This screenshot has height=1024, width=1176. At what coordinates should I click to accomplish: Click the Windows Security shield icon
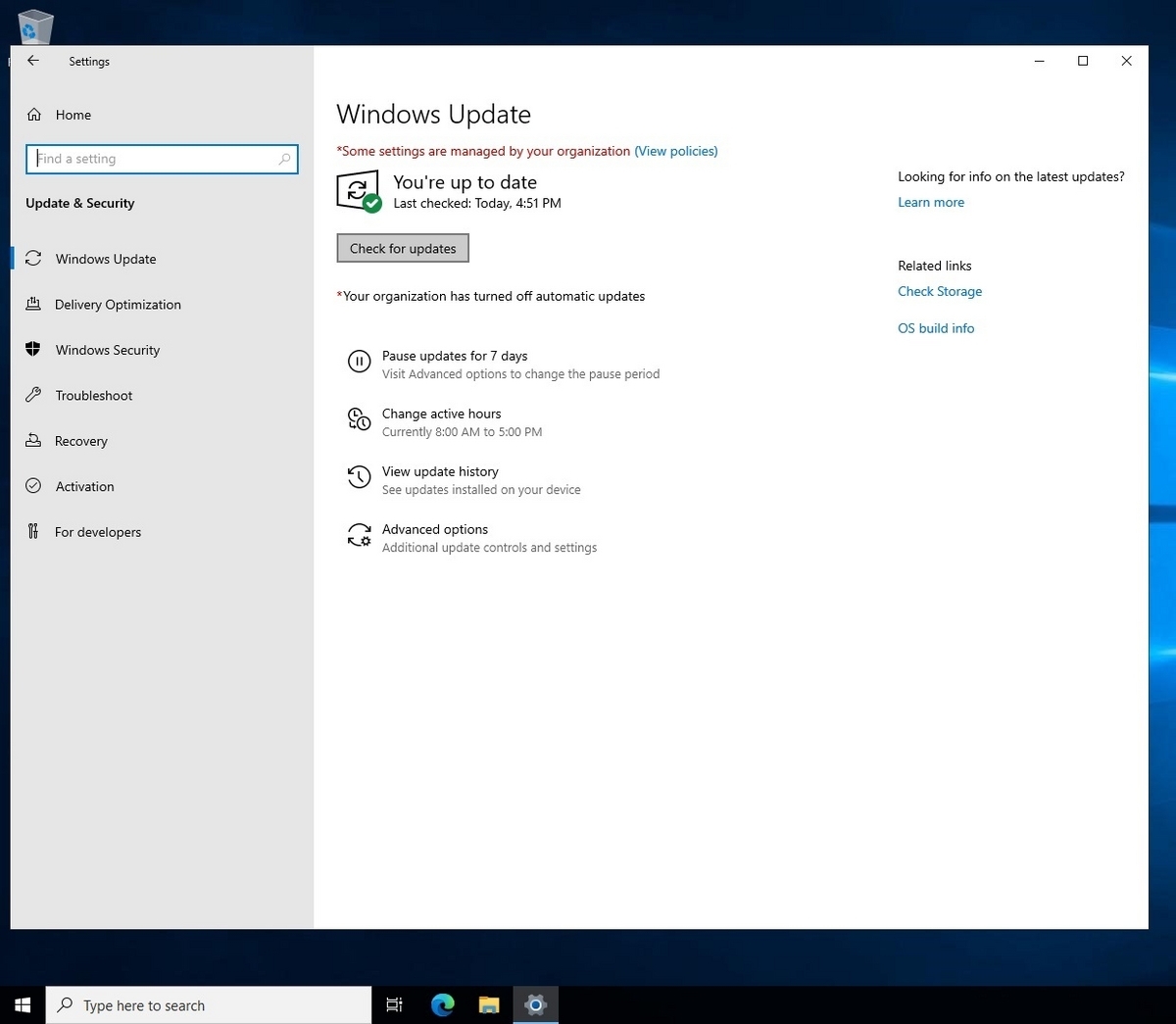point(33,349)
